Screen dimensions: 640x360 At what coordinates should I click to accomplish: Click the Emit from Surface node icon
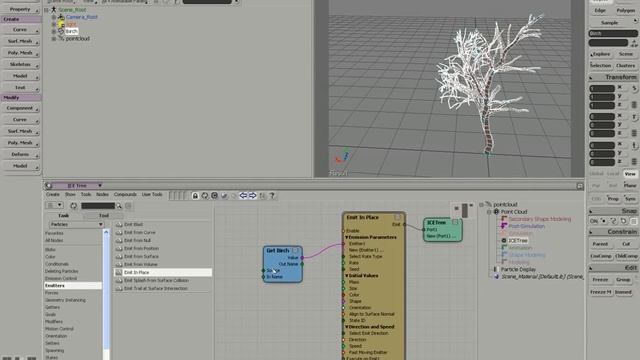pos(119,256)
